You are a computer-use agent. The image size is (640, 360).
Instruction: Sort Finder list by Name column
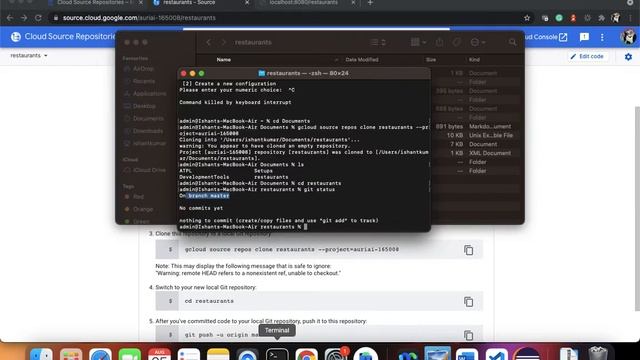[x=224, y=60]
